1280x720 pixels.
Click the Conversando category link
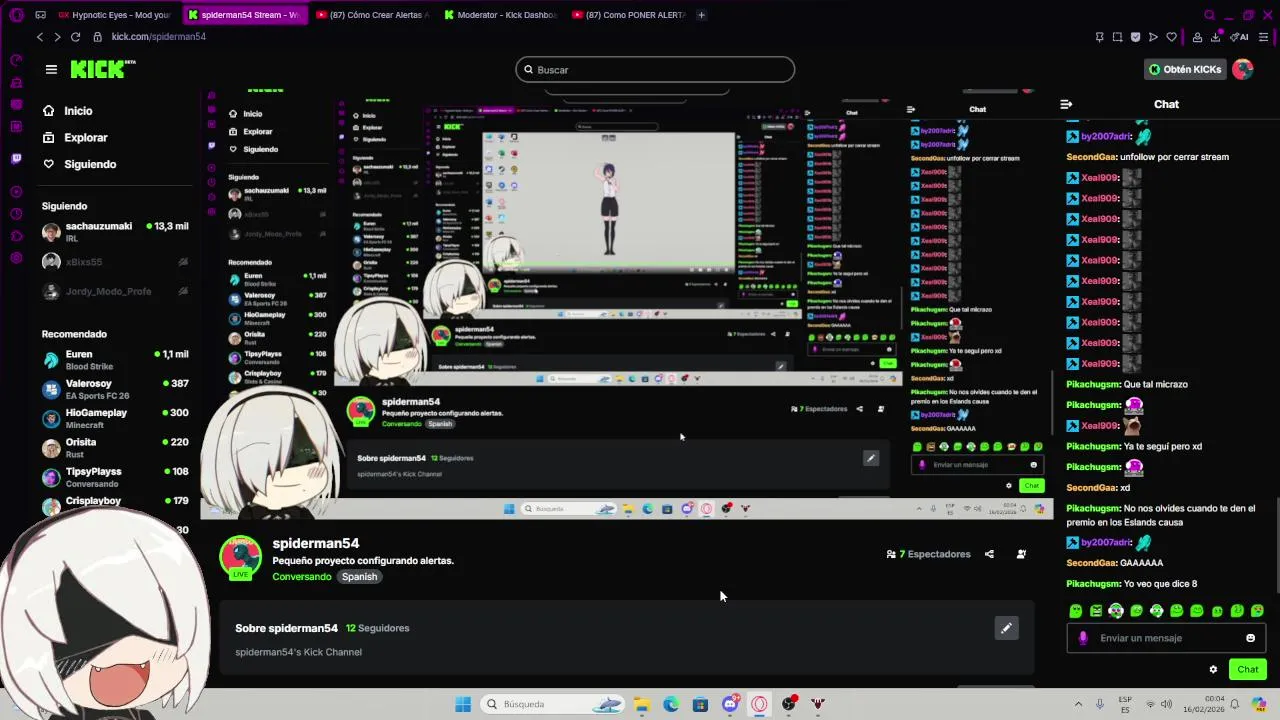click(302, 577)
